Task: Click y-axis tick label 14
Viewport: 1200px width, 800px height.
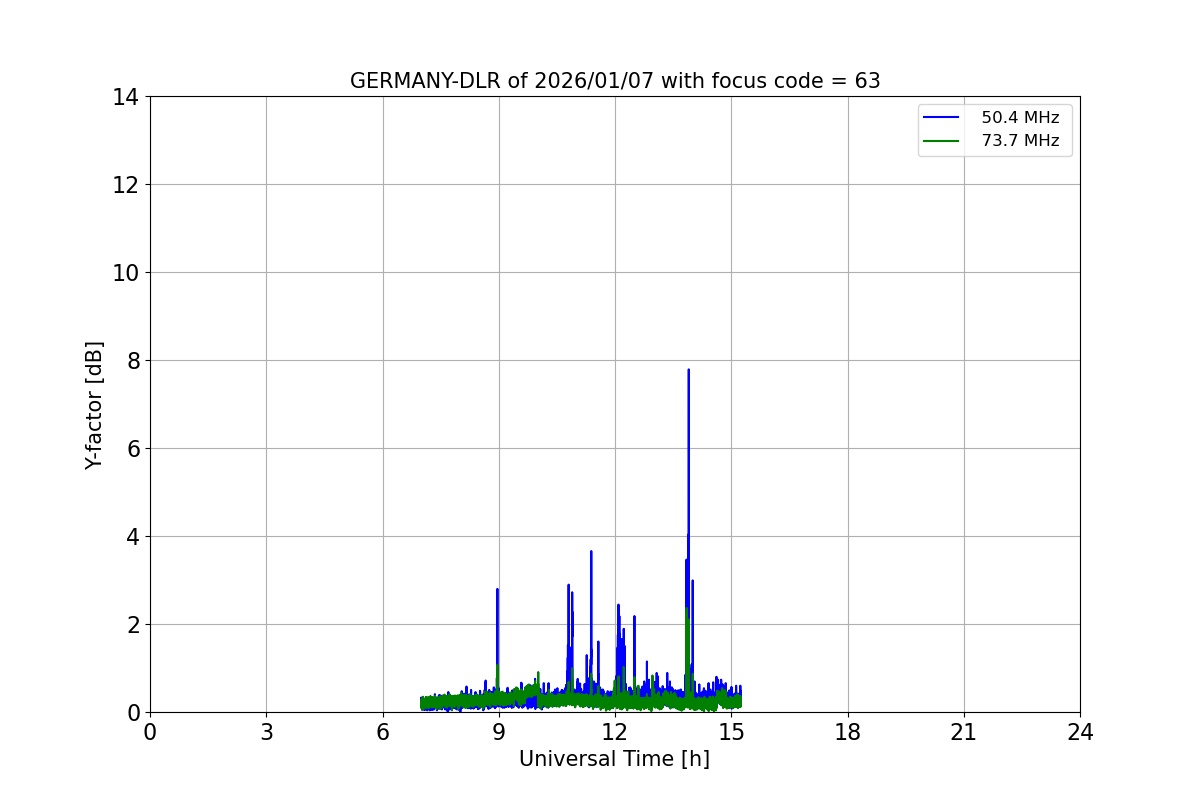Action: click(126, 97)
